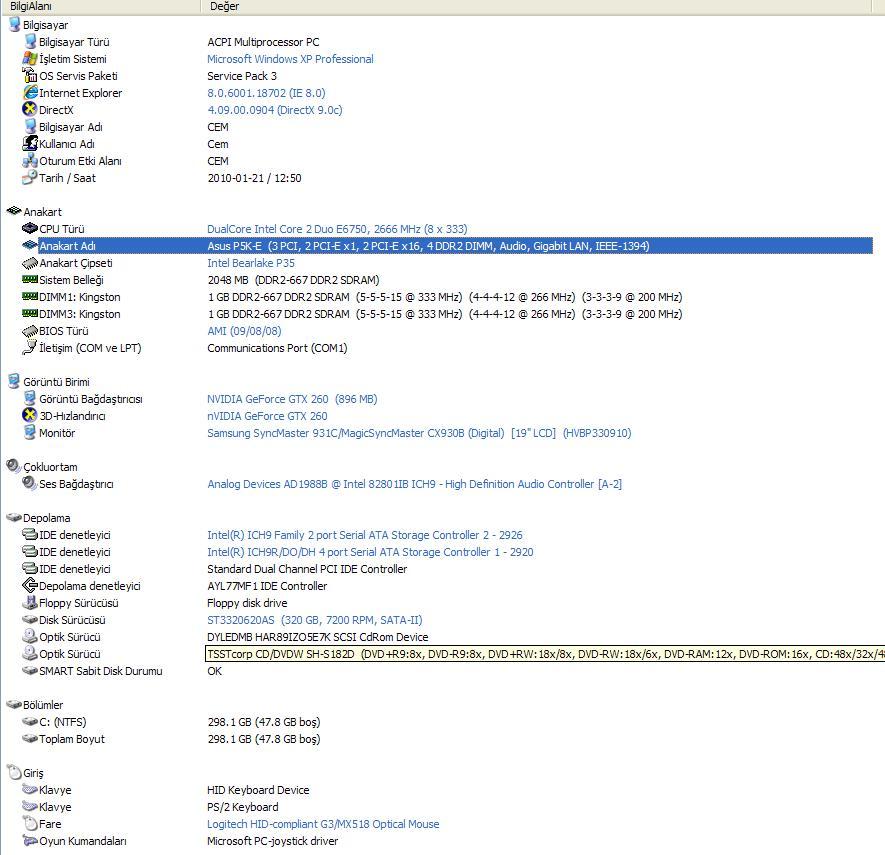885x855 pixels.
Task: Open the NVIDIA GeForce GTX 260 (896 MB) link
Action: coord(292,399)
